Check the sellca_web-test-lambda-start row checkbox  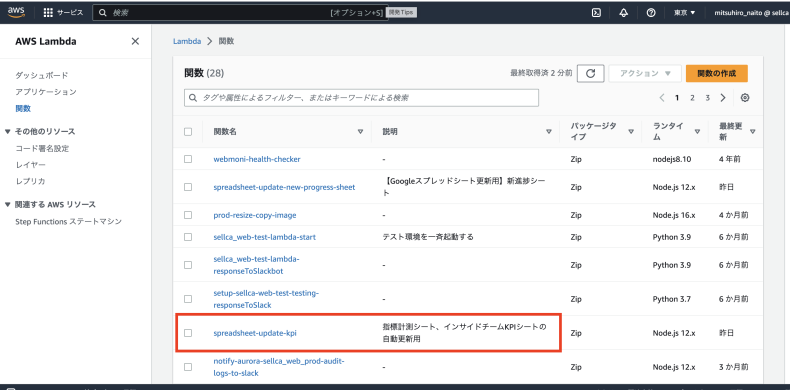pyautogui.click(x=188, y=236)
